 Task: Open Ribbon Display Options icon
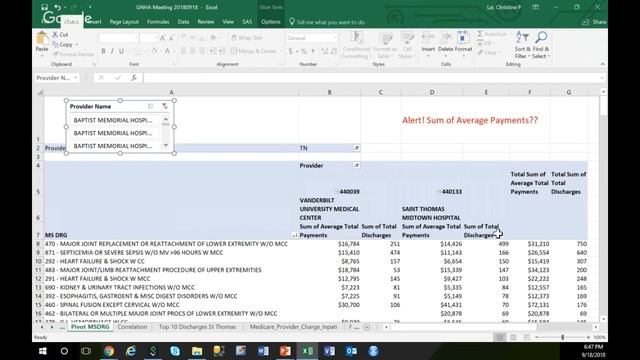click(536, 7)
